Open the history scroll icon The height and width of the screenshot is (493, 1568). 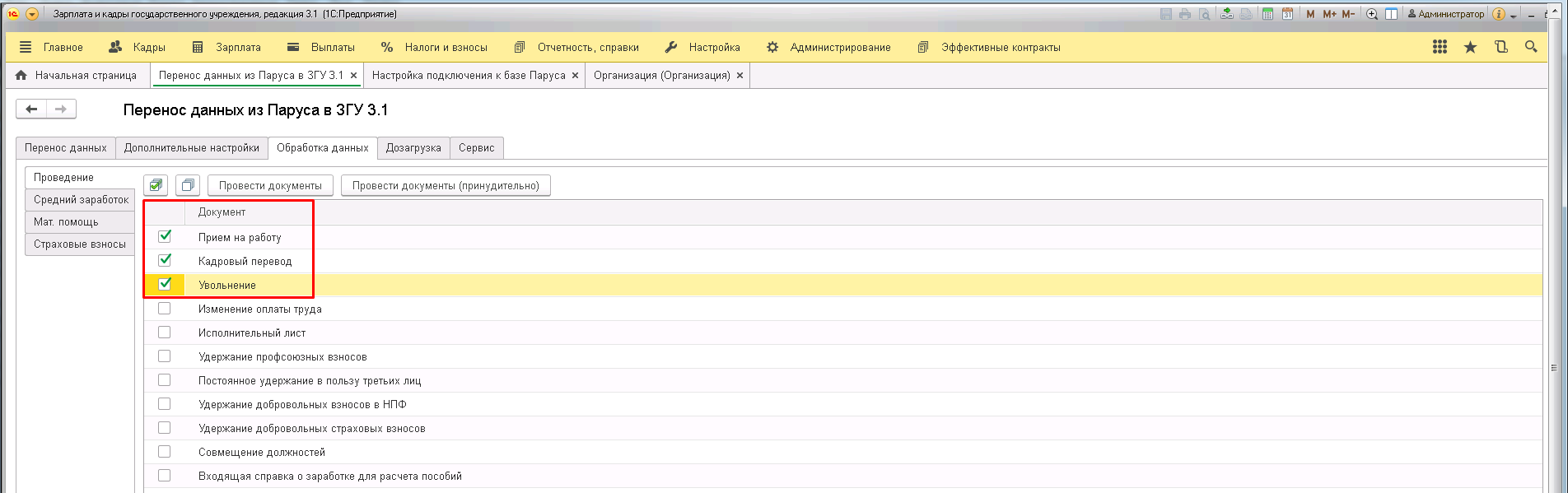(x=1500, y=47)
